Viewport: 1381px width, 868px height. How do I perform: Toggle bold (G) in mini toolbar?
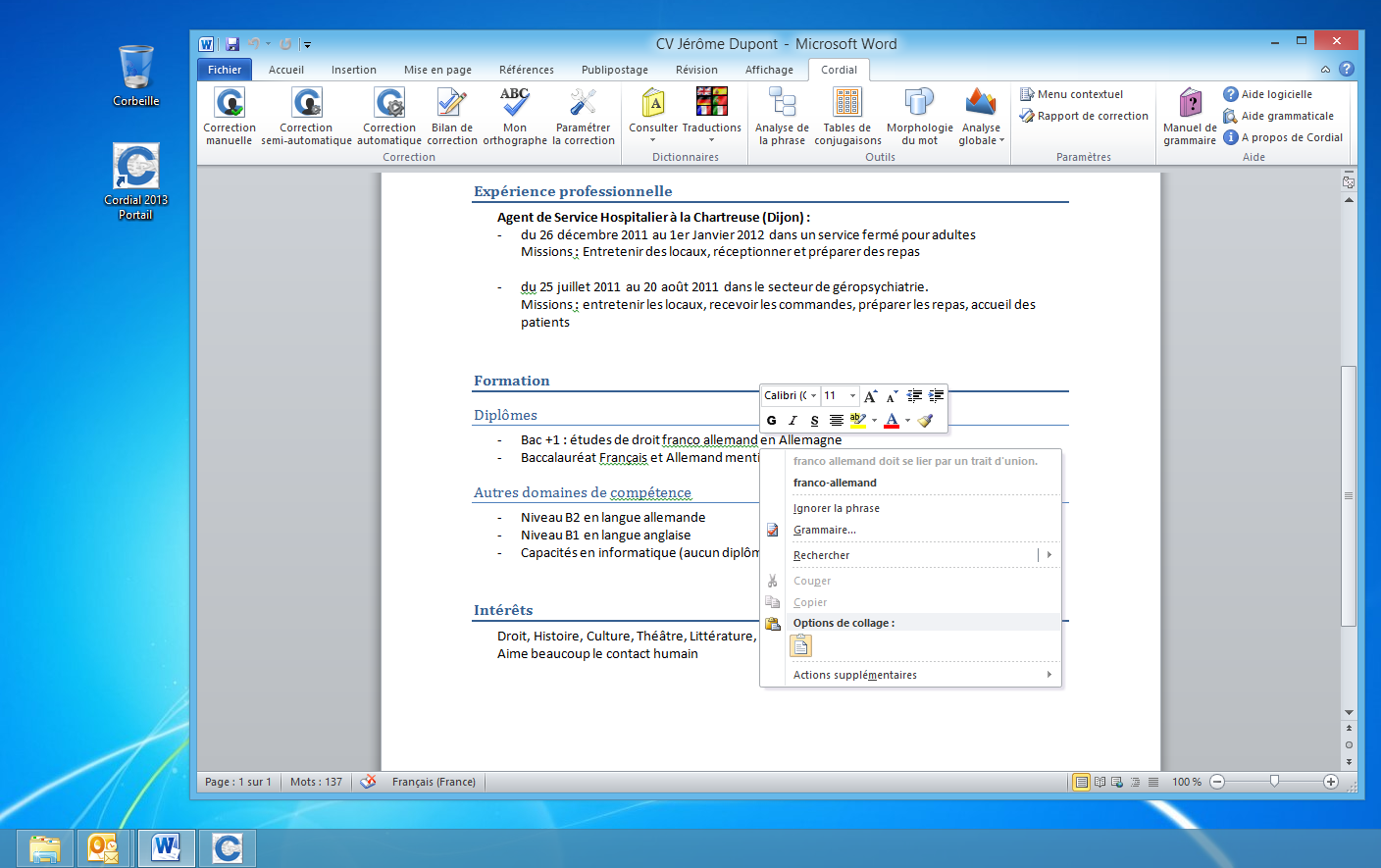(772, 421)
